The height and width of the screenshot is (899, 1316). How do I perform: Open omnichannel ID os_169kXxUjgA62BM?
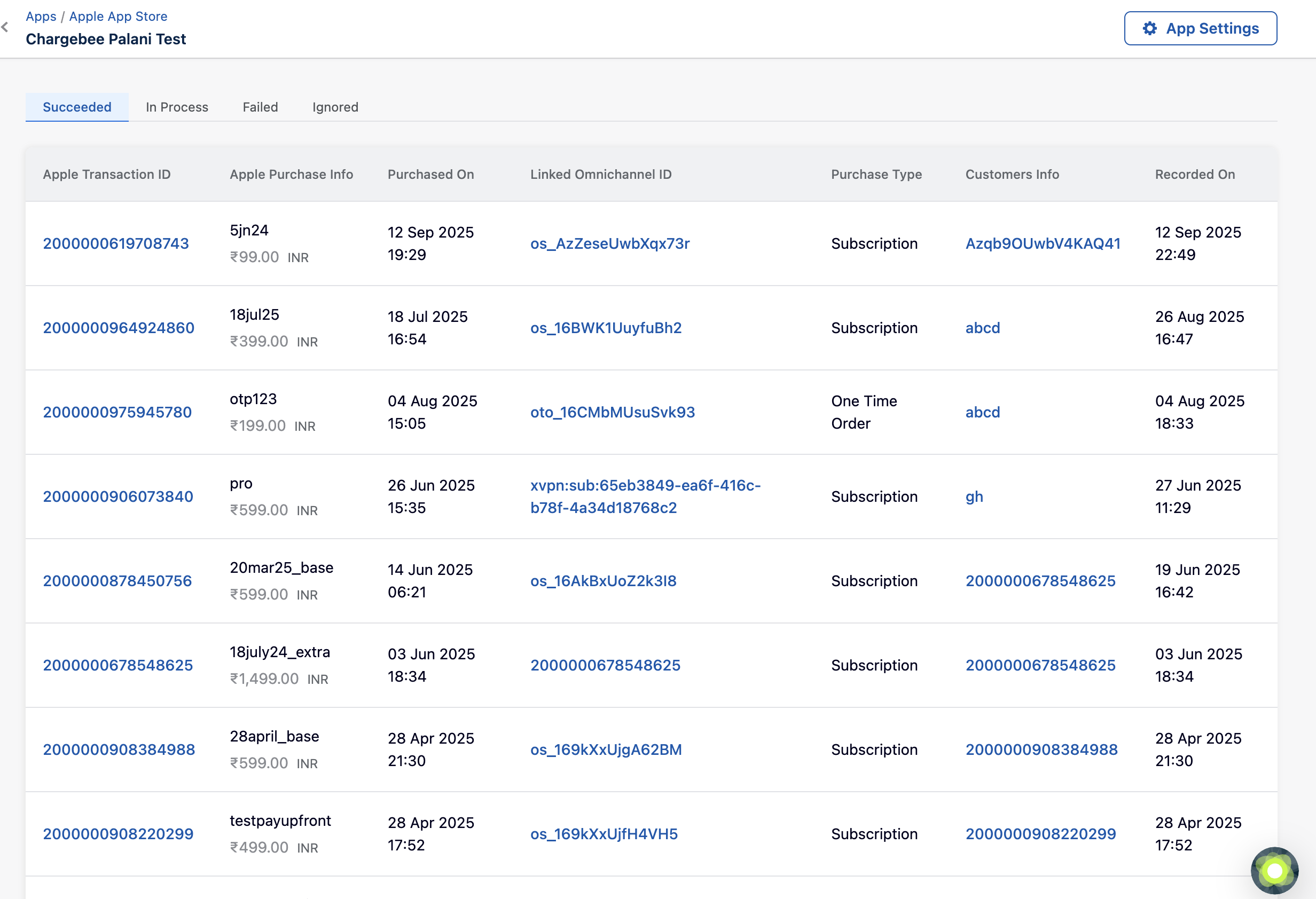[605, 750]
